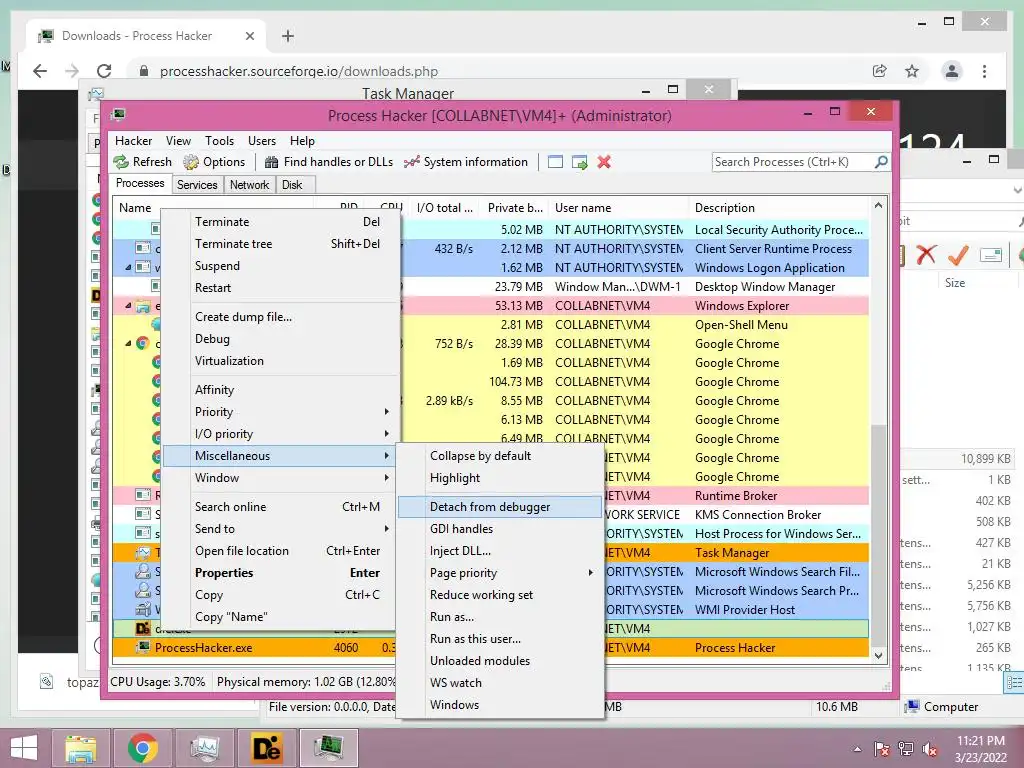Image resolution: width=1024 pixels, height=768 pixels.
Task: Choose Unloaded modules entry
Action: pyautogui.click(x=500, y=661)
